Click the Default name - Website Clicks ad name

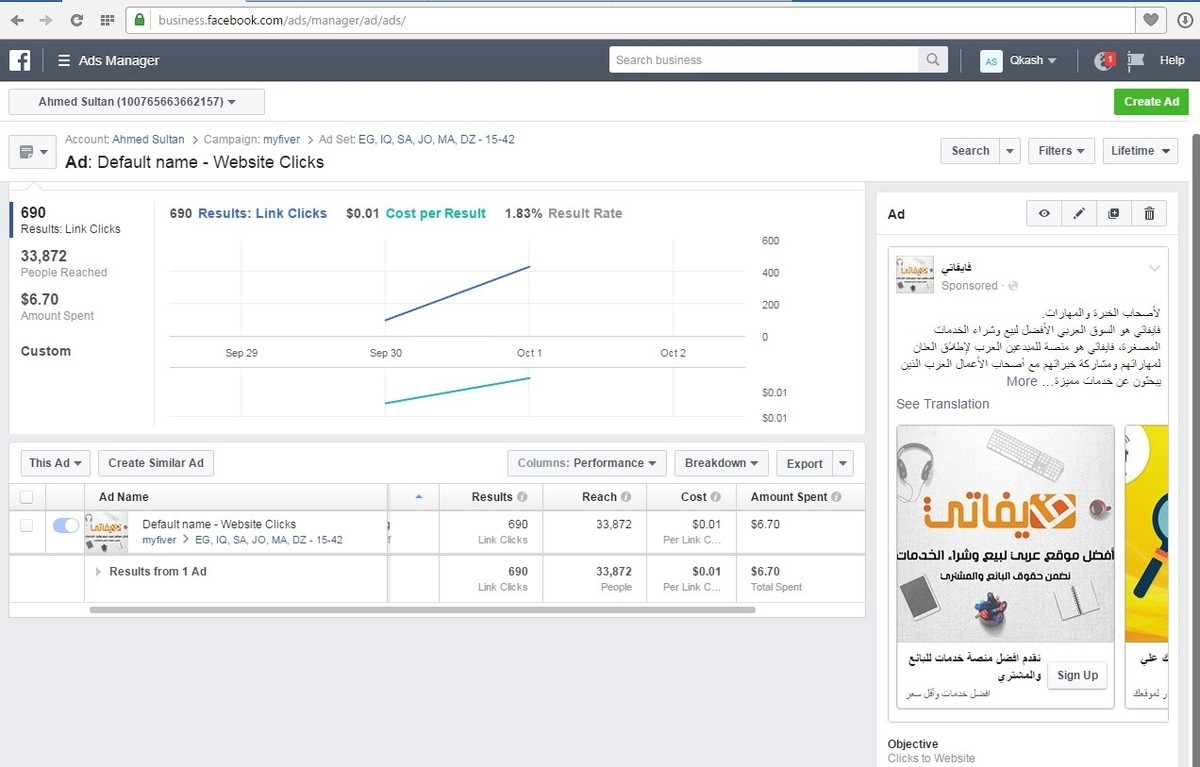point(219,524)
